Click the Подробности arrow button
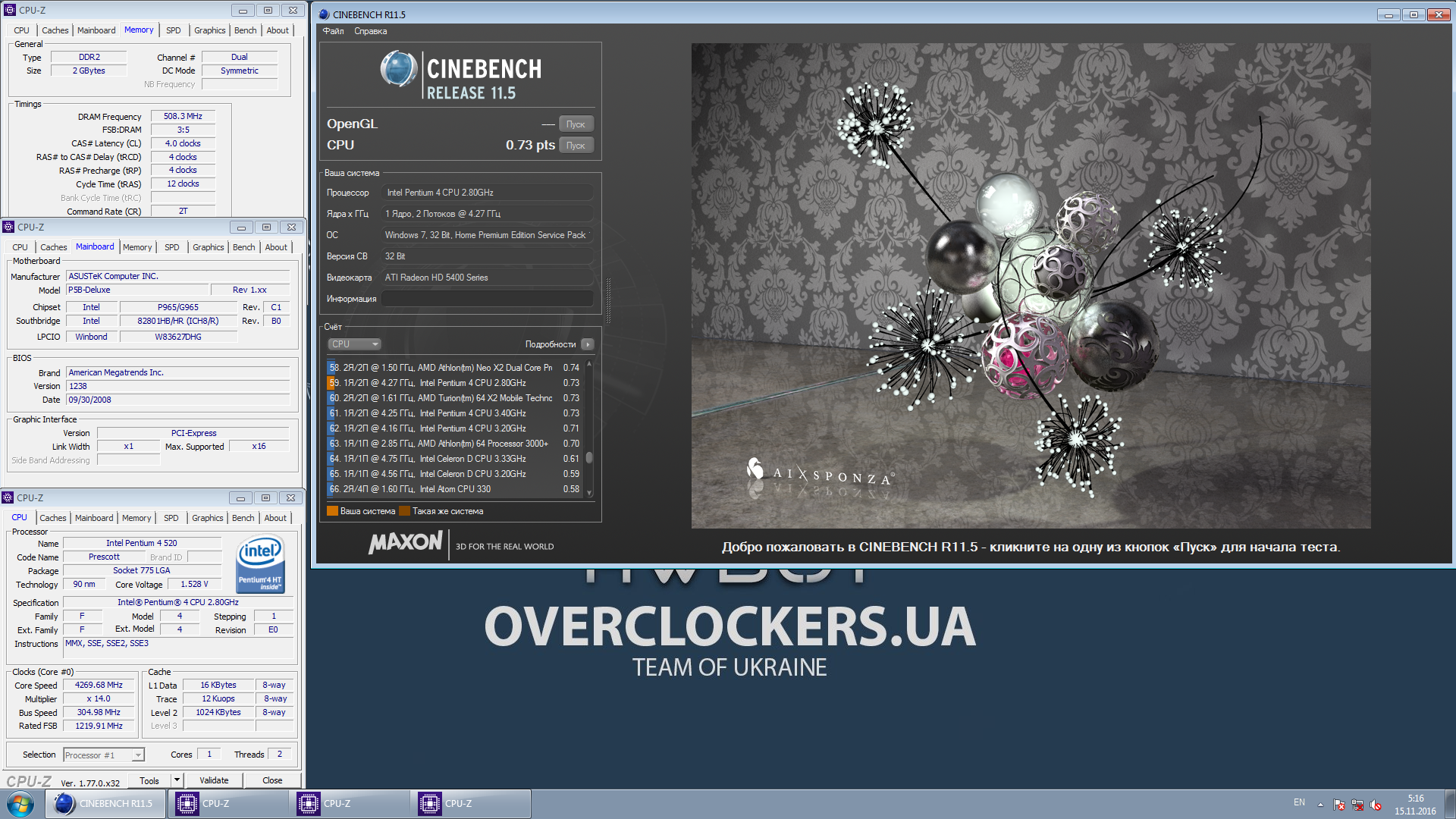 [x=588, y=344]
